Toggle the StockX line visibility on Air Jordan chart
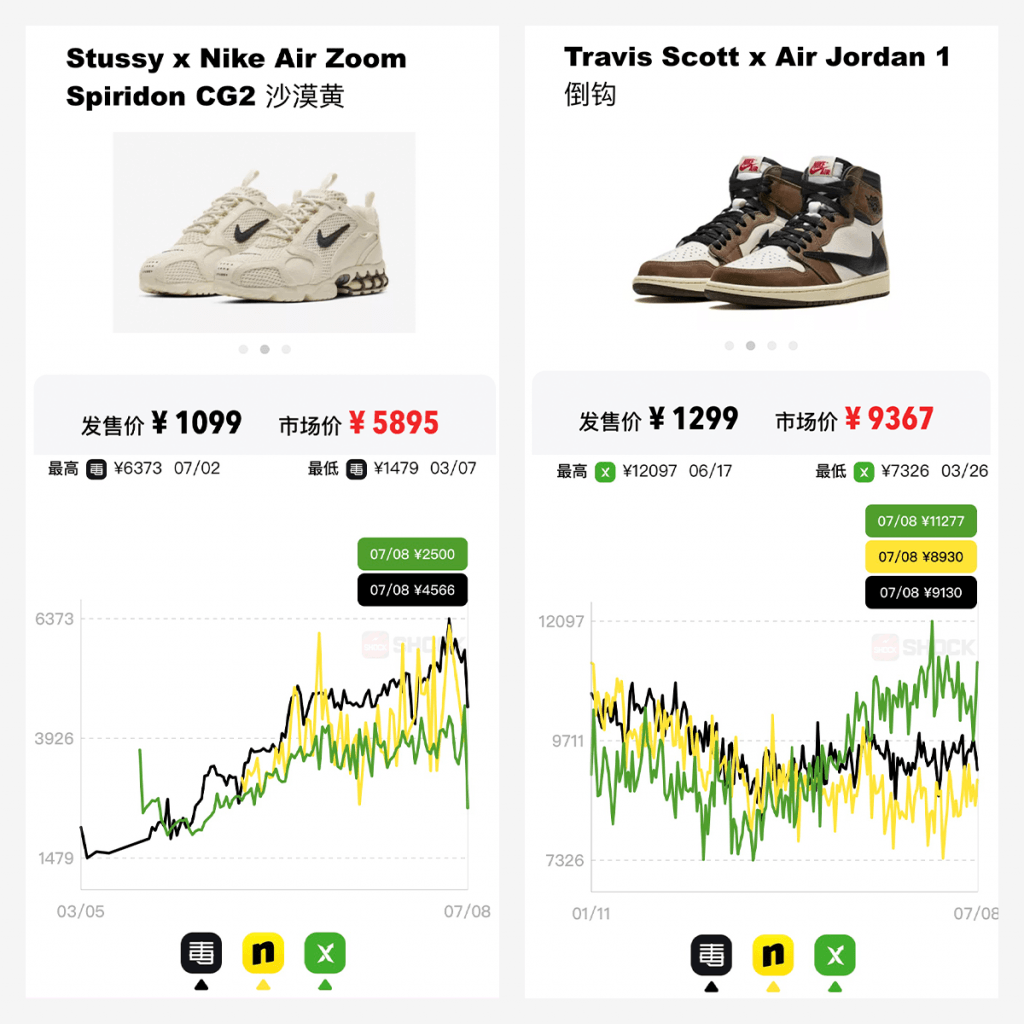The image size is (1024, 1024). click(835, 955)
